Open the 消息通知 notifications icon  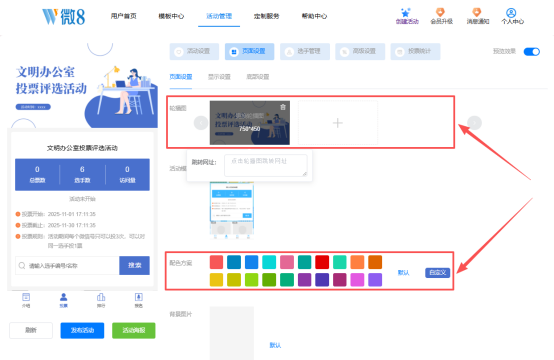coord(477,12)
